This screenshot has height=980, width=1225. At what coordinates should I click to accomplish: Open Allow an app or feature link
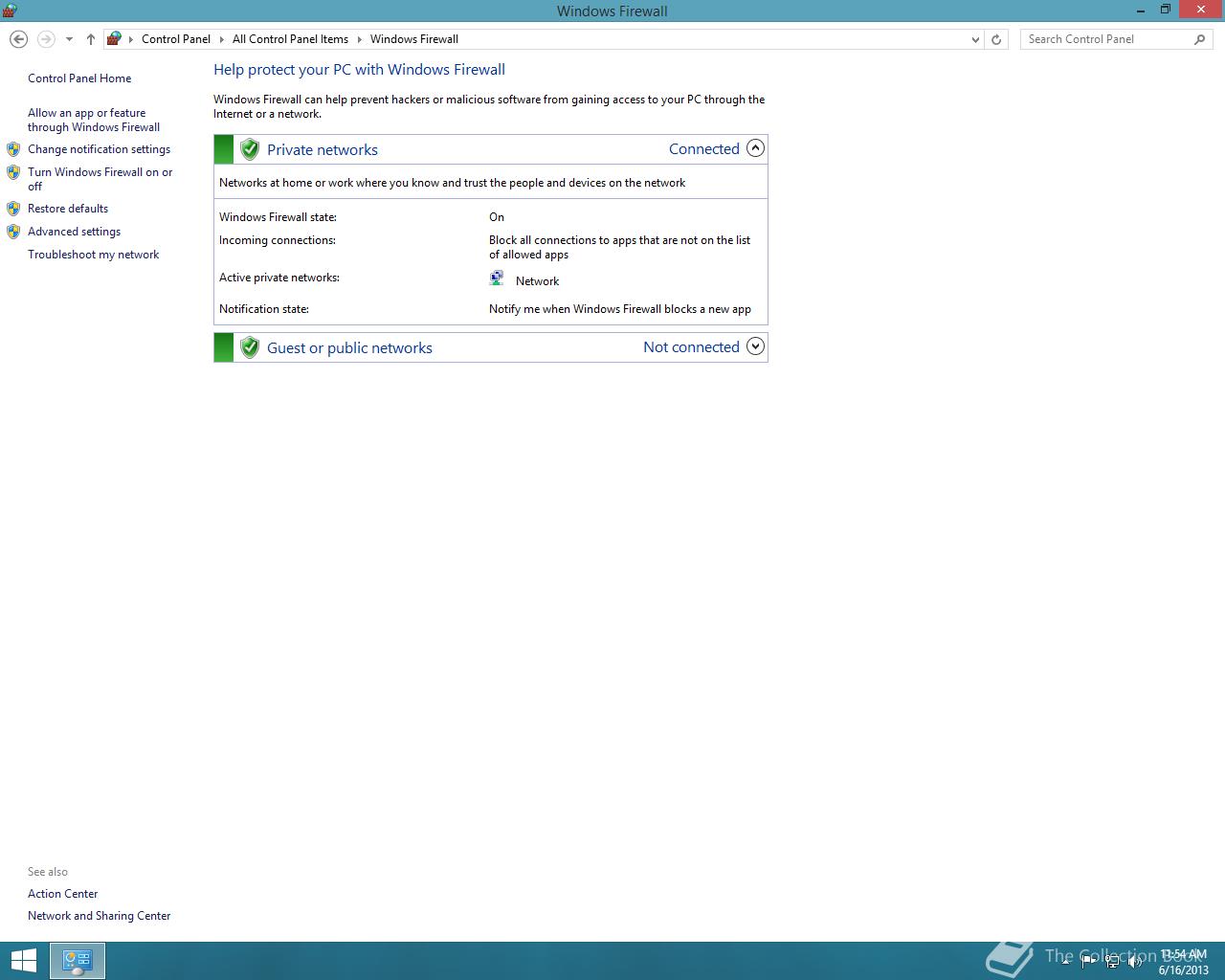click(x=94, y=120)
